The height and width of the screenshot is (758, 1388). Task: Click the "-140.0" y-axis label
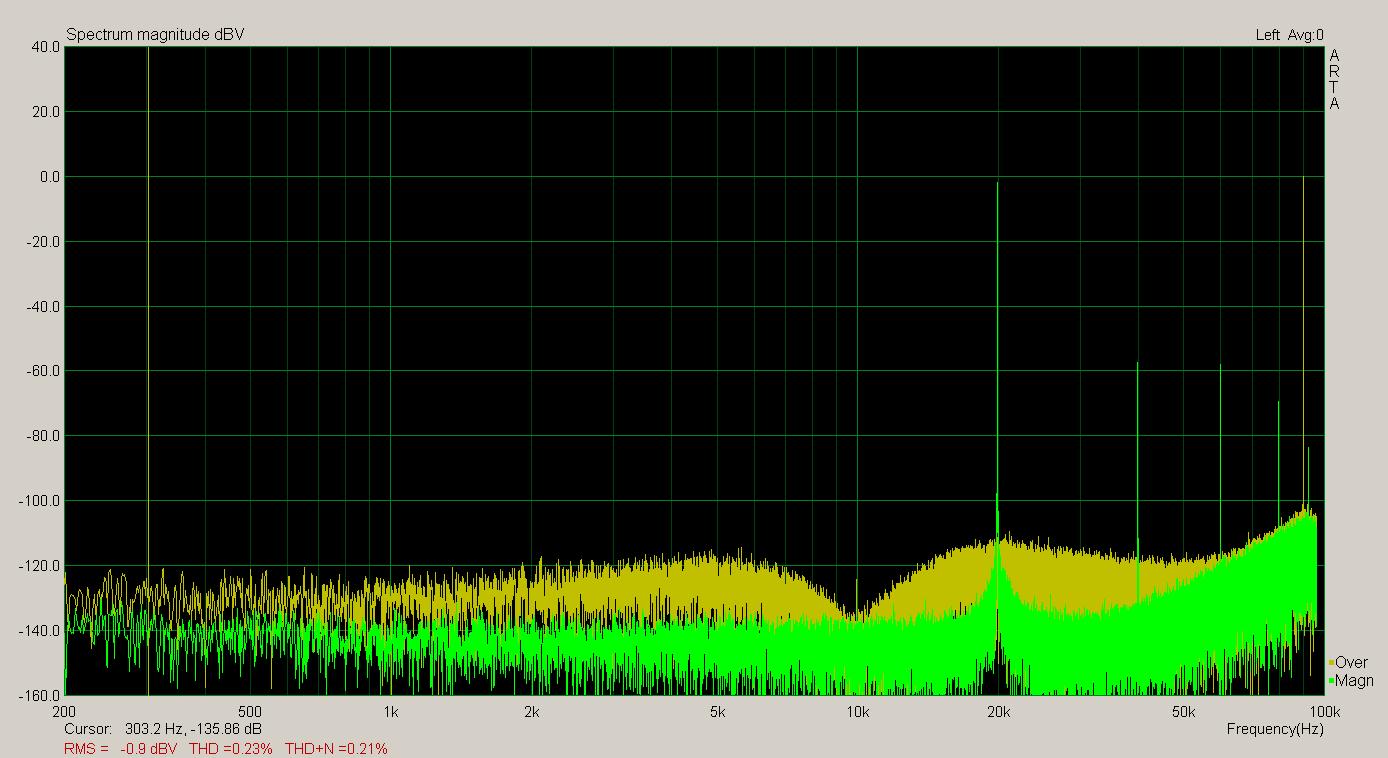40,631
